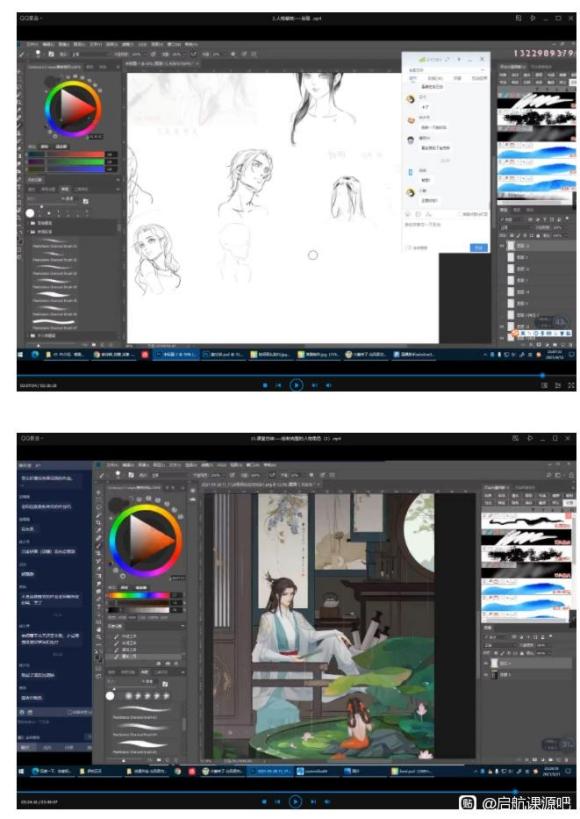580x819 pixels.
Task: Toggle visibility of the first sketch-document layer
Action: [503, 245]
